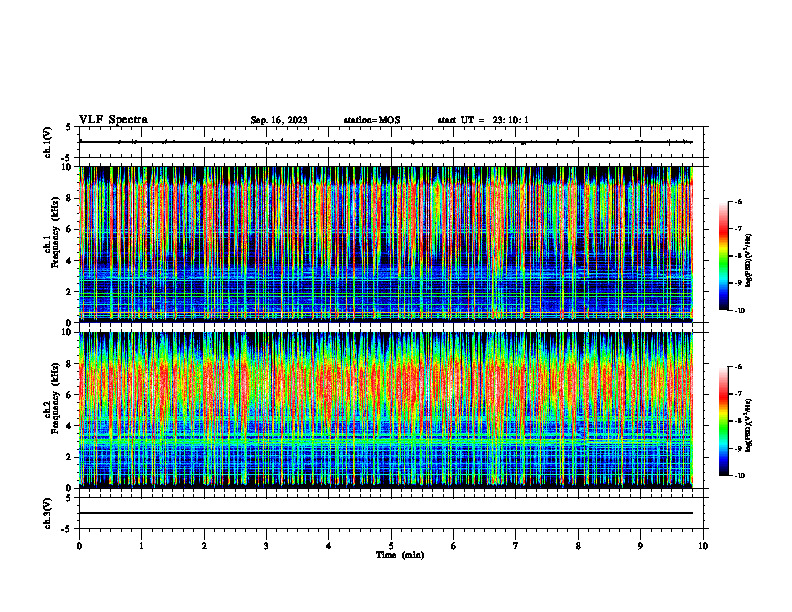Click the "station=MOS" header label
The width and height of the screenshot is (792, 612).
(x=372, y=120)
